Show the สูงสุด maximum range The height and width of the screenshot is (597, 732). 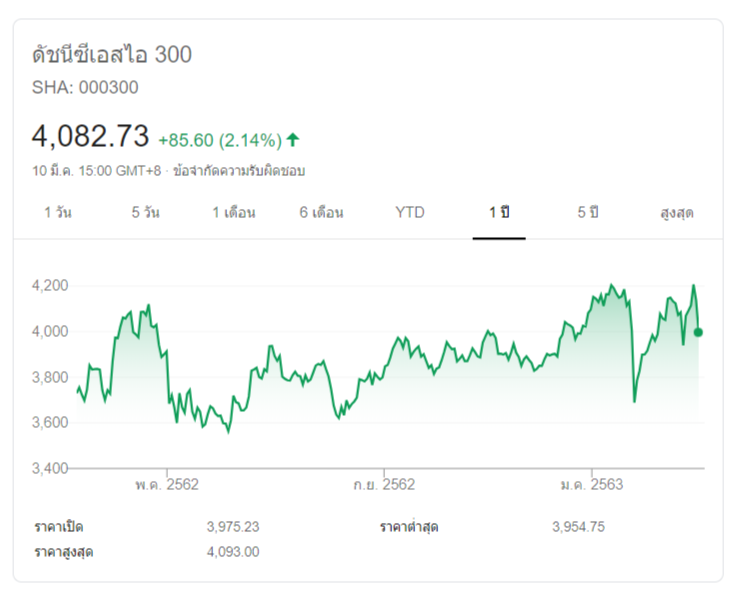677,212
